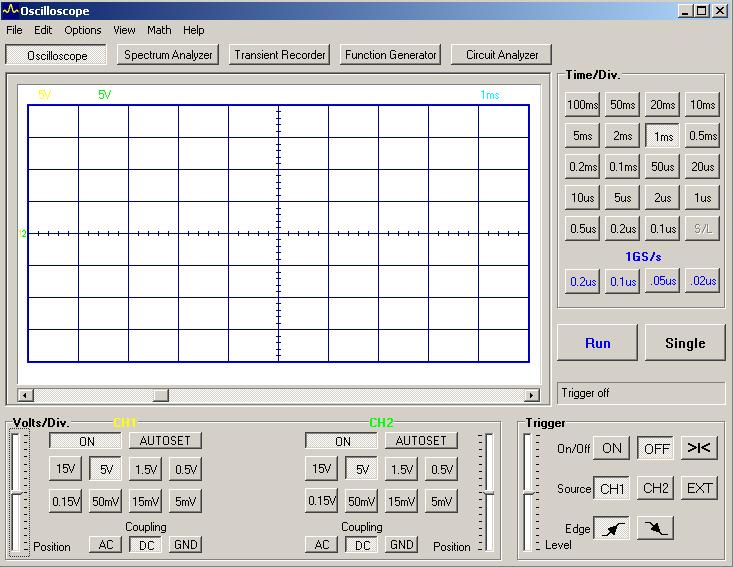Switch to Transient Recorder mode
Image resolution: width=733 pixels, height=567 pixels.
coord(280,55)
